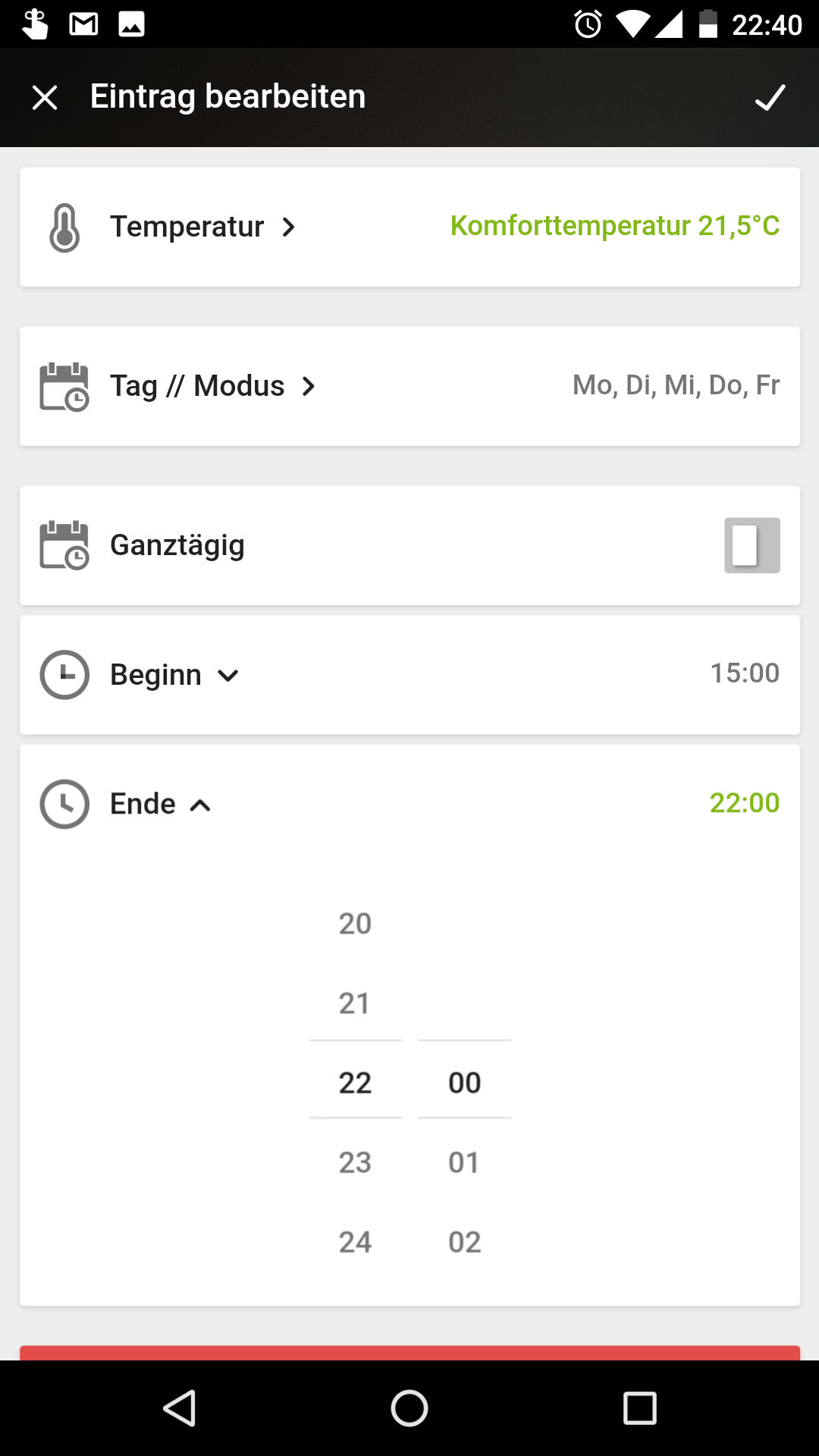Open the Android recent apps view
The height and width of the screenshot is (1456, 819).
coord(639,1409)
